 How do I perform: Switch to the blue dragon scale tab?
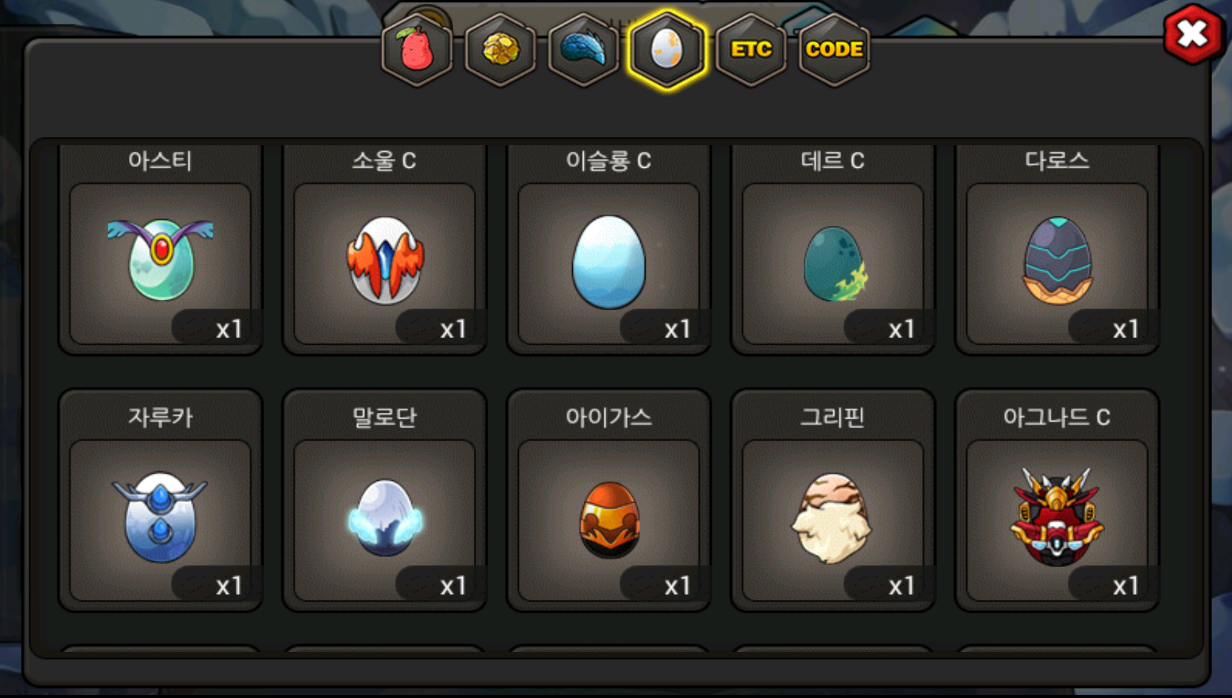tap(583, 49)
